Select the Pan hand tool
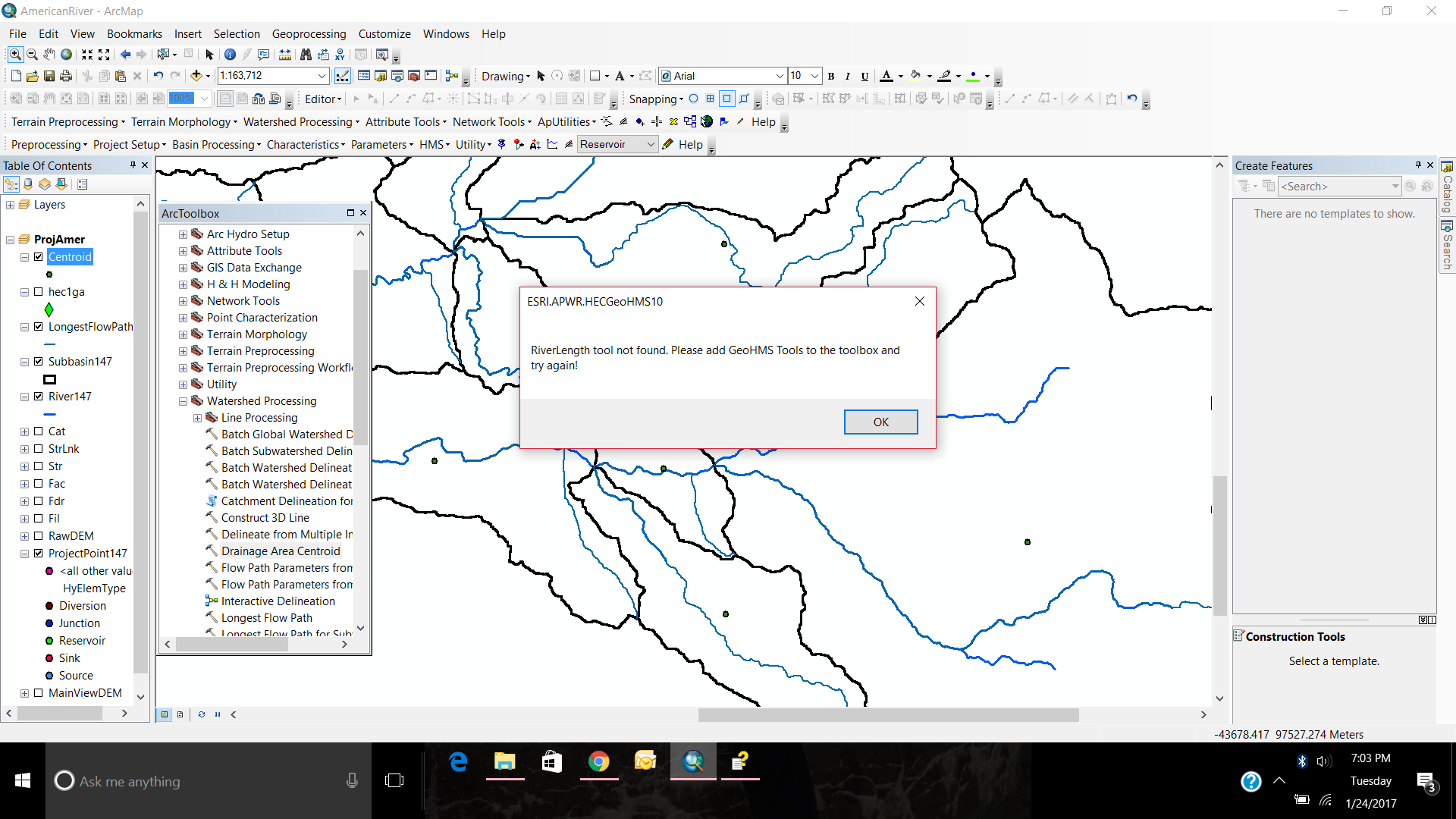 (x=49, y=55)
